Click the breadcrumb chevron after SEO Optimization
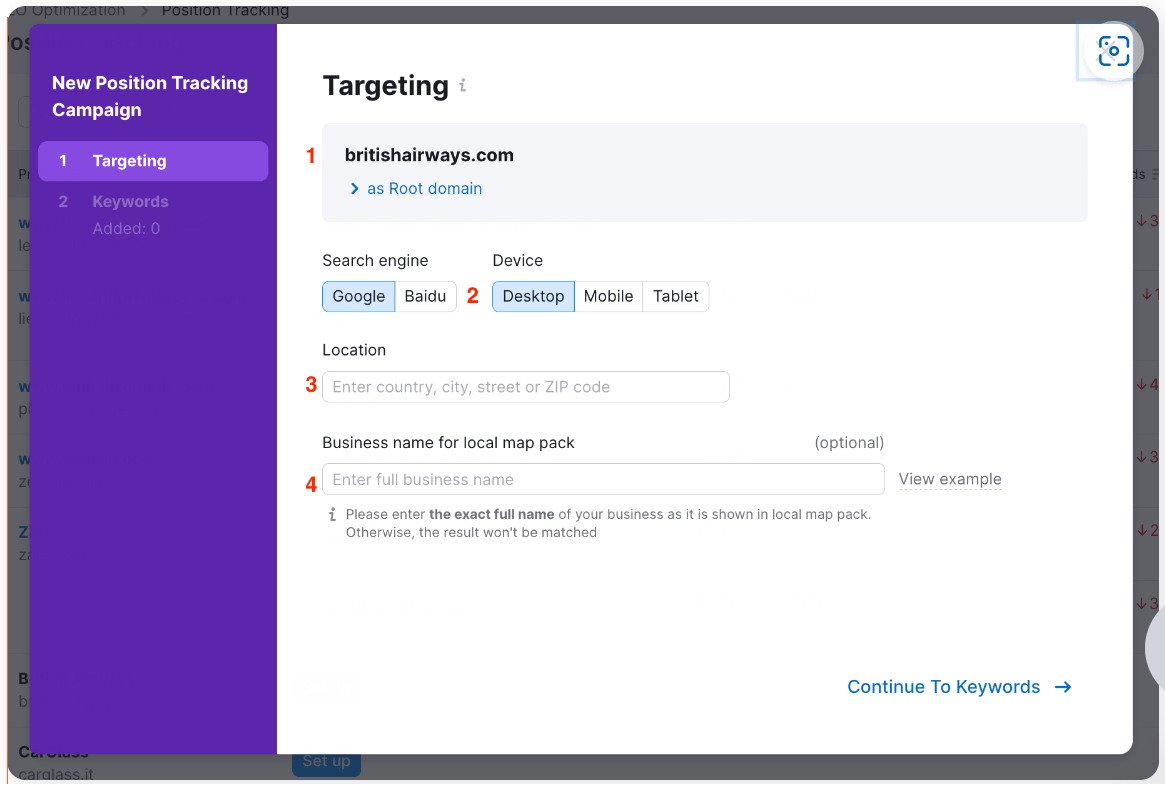1165x787 pixels. tap(142, 10)
